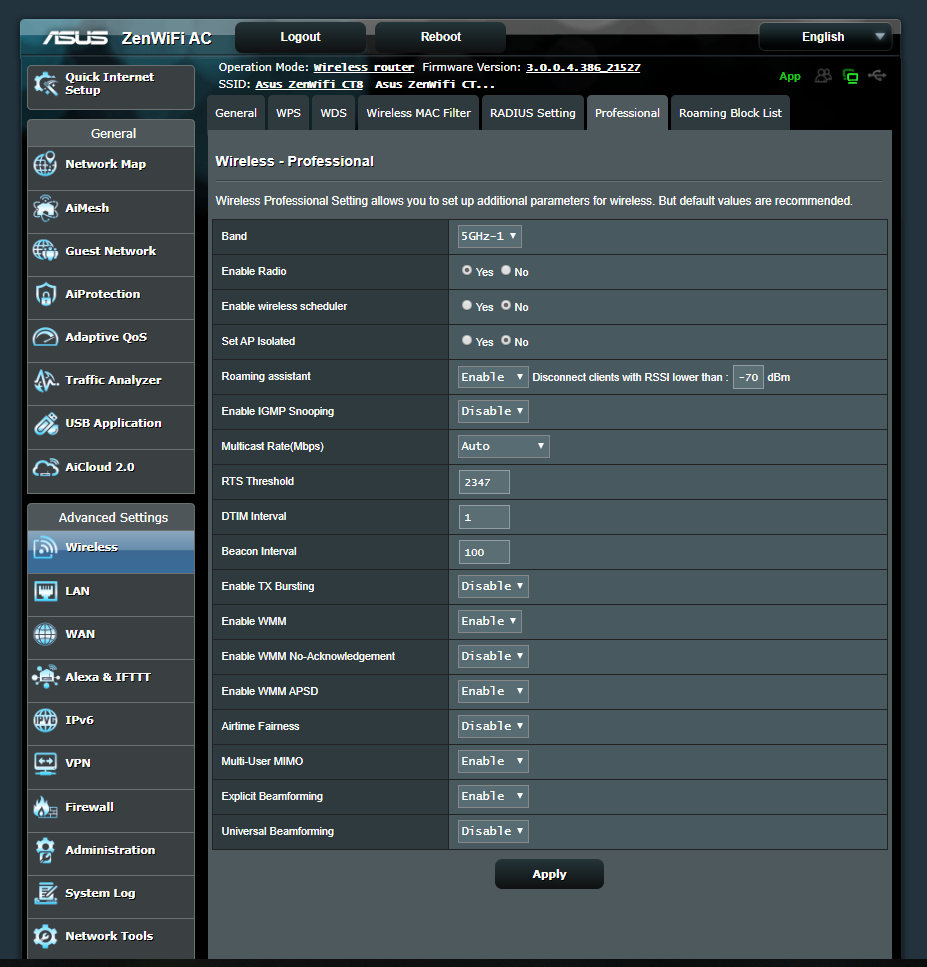Open the Roaming Block List tab
927x967 pixels.
click(730, 113)
